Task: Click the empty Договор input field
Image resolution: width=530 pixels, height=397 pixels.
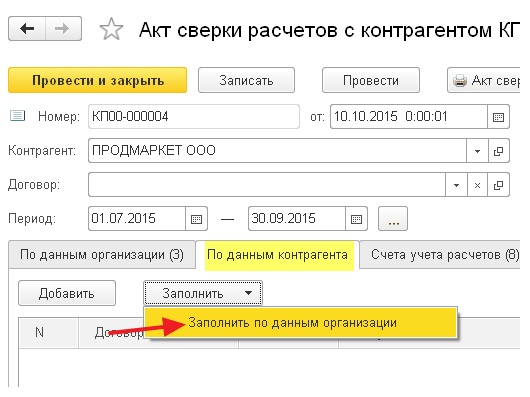Action: coord(267,185)
